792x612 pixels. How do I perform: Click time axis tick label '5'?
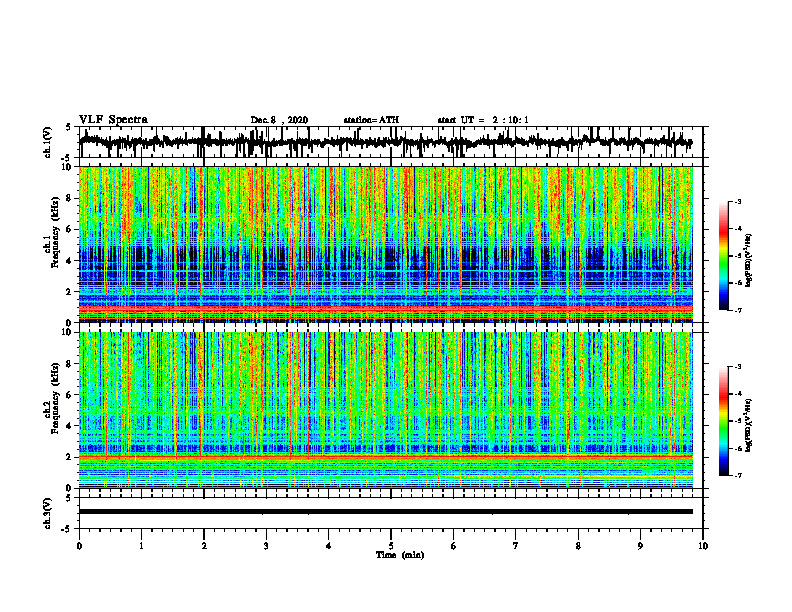tap(391, 546)
